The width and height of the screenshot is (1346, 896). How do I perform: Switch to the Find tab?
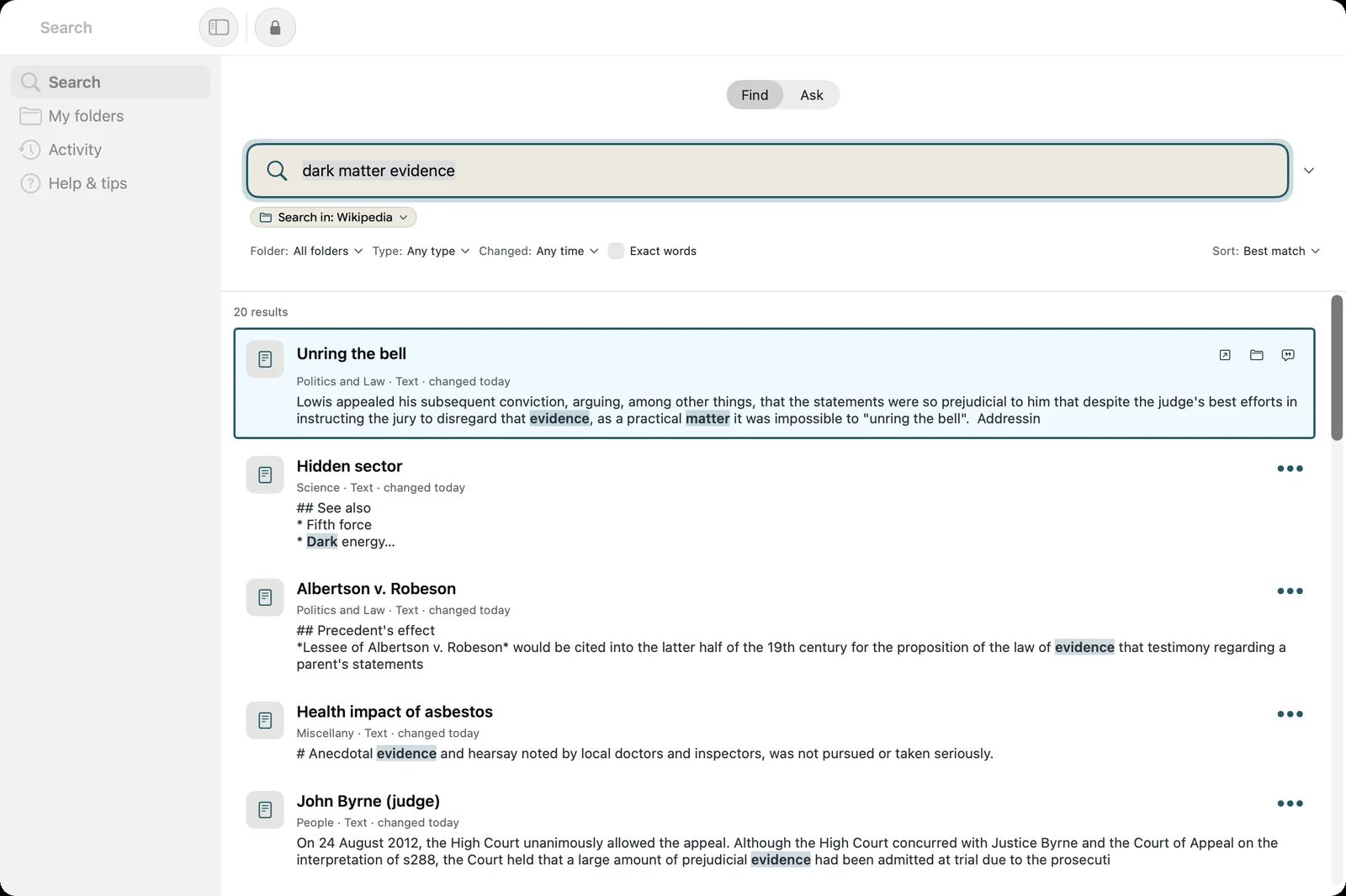[x=755, y=95]
